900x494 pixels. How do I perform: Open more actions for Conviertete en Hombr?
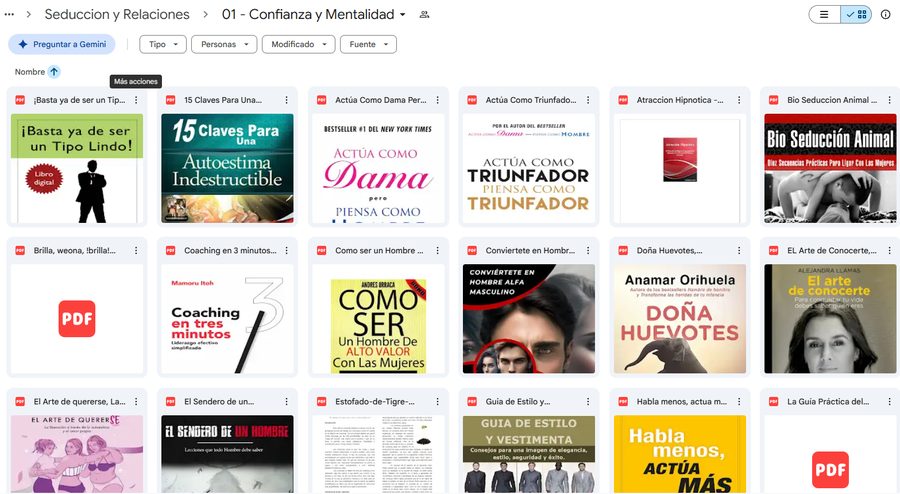pyautogui.click(x=588, y=251)
